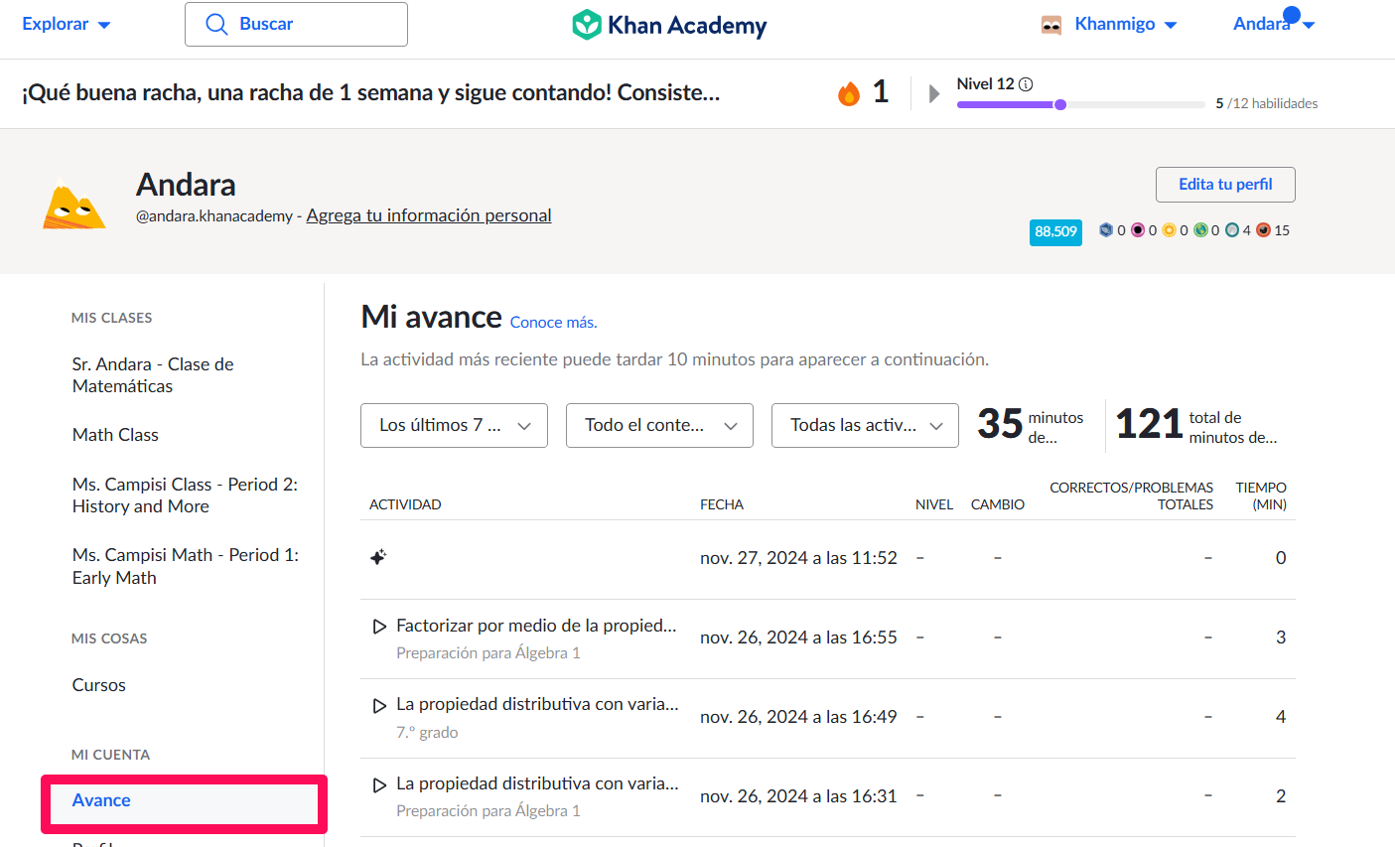This screenshot has height=847, width=1395.
Task: Open the Andara account dropdown
Action: pyautogui.click(x=1273, y=25)
